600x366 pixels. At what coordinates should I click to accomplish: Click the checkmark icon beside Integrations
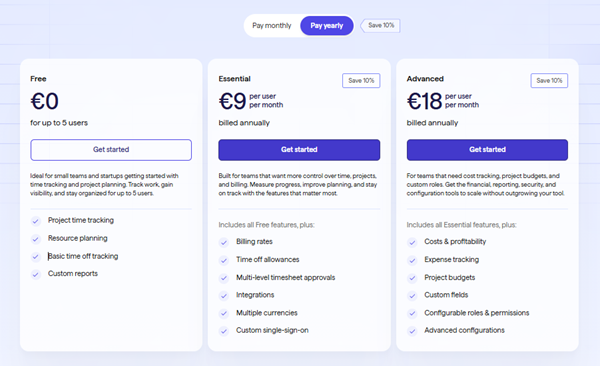click(x=224, y=296)
